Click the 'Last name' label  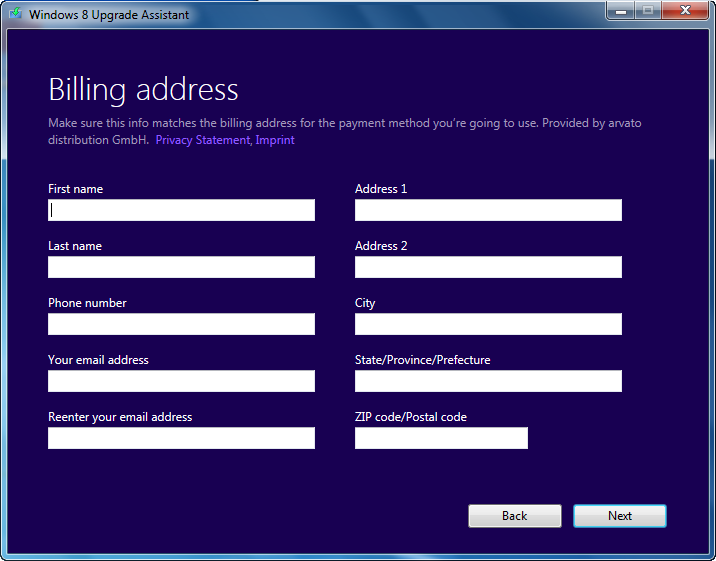pyautogui.click(x=75, y=246)
